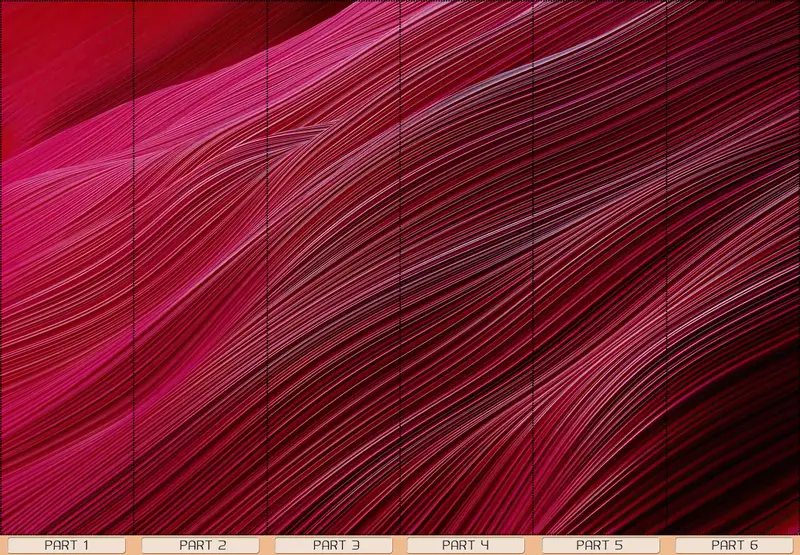Choose the PART 4 button
The width and height of the screenshot is (800, 555).
(x=465, y=545)
